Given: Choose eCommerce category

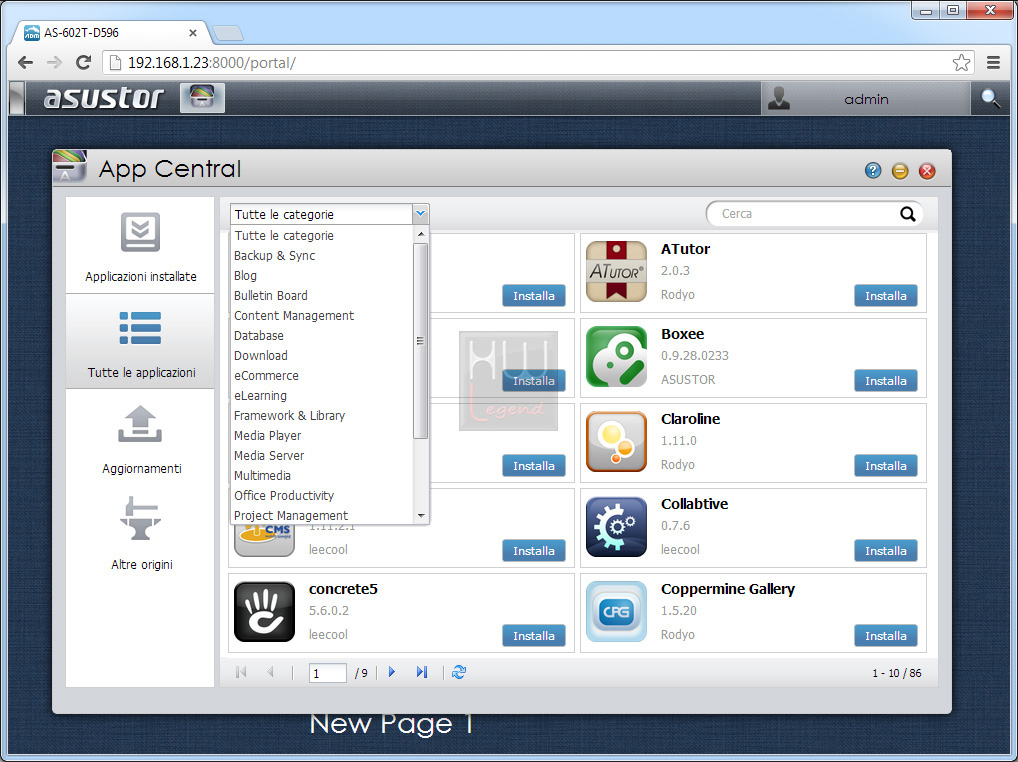Looking at the screenshot, I should tap(323, 376).
